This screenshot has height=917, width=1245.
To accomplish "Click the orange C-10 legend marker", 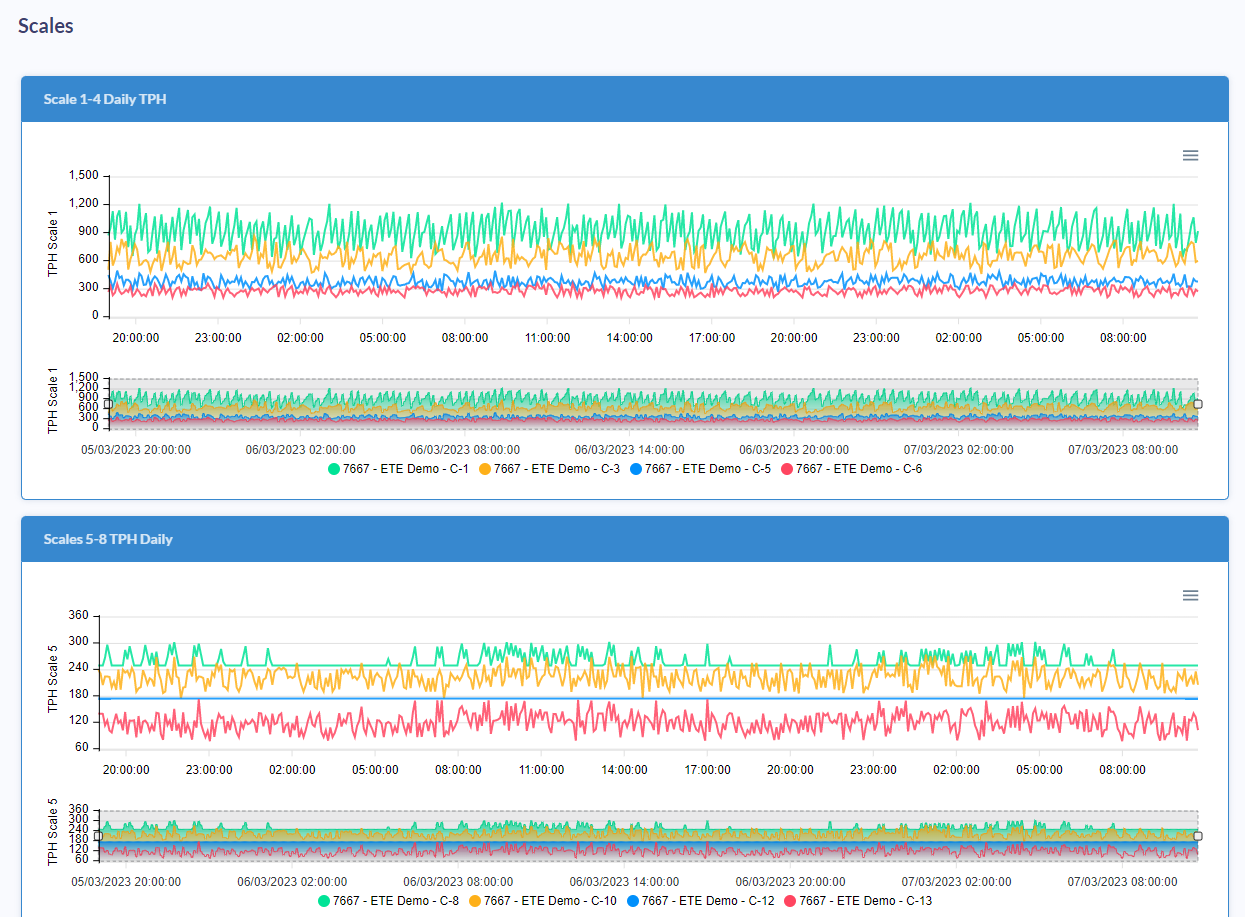I will click(x=476, y=901).
